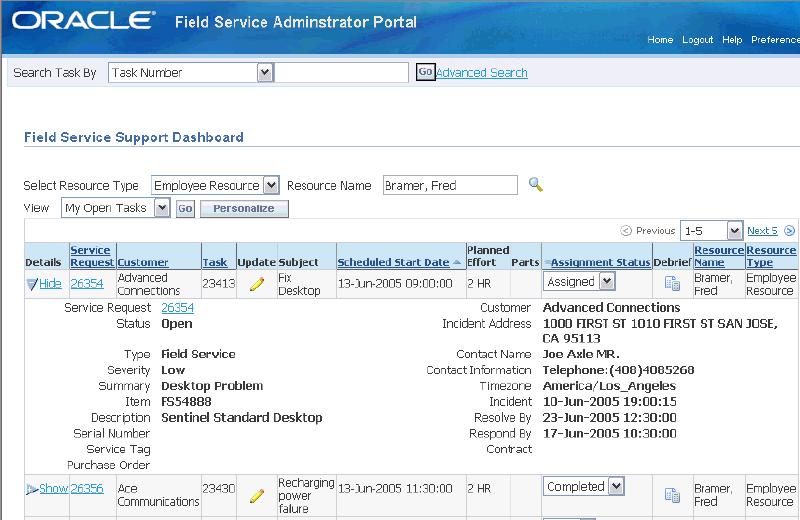Screen dimensions: 800x520
Task: Open debrief icon for task 23413
Action: pyautogui.click(x=672, y=284)
